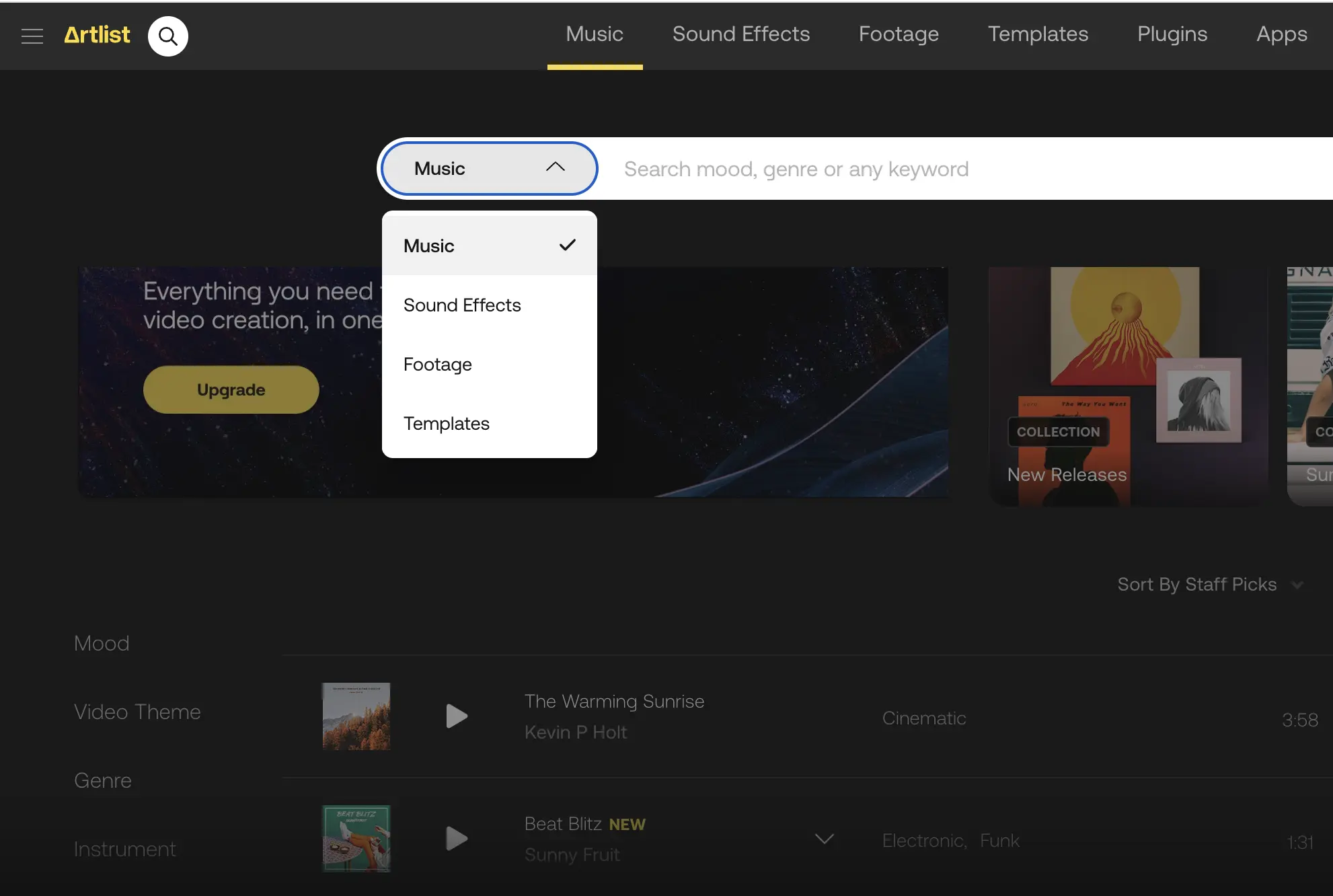Click the Artlist logo
The width and height of the screenshot is (1333, 896).
click(96, 34)
